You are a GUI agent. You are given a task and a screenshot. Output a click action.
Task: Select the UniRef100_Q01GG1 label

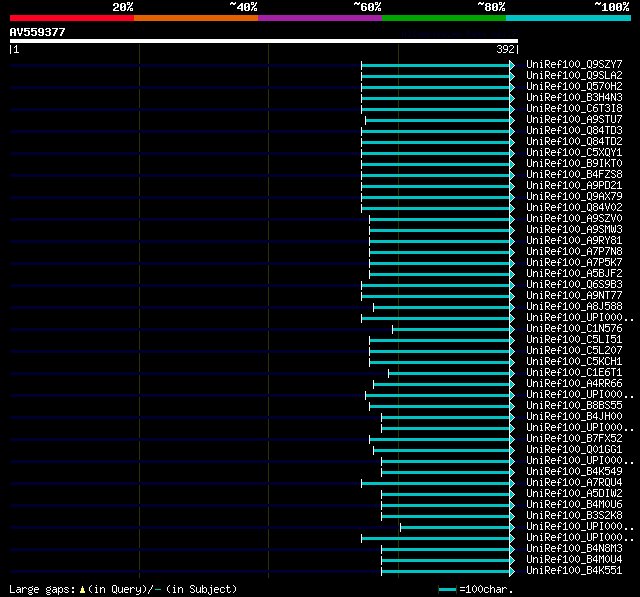[574, 450]
